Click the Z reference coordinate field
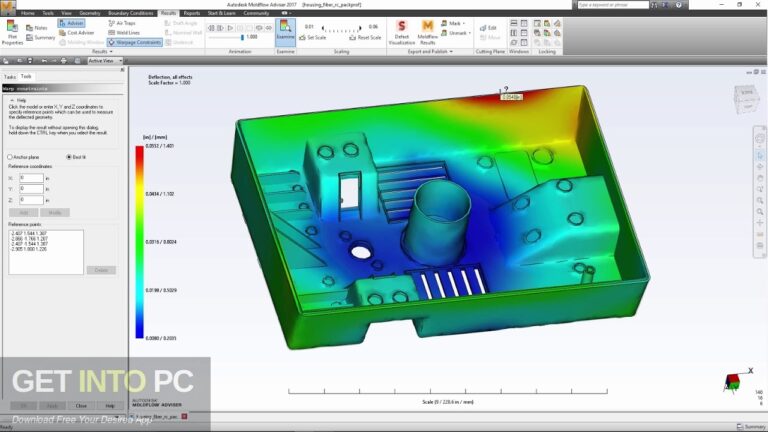 [x=31, y=200]
